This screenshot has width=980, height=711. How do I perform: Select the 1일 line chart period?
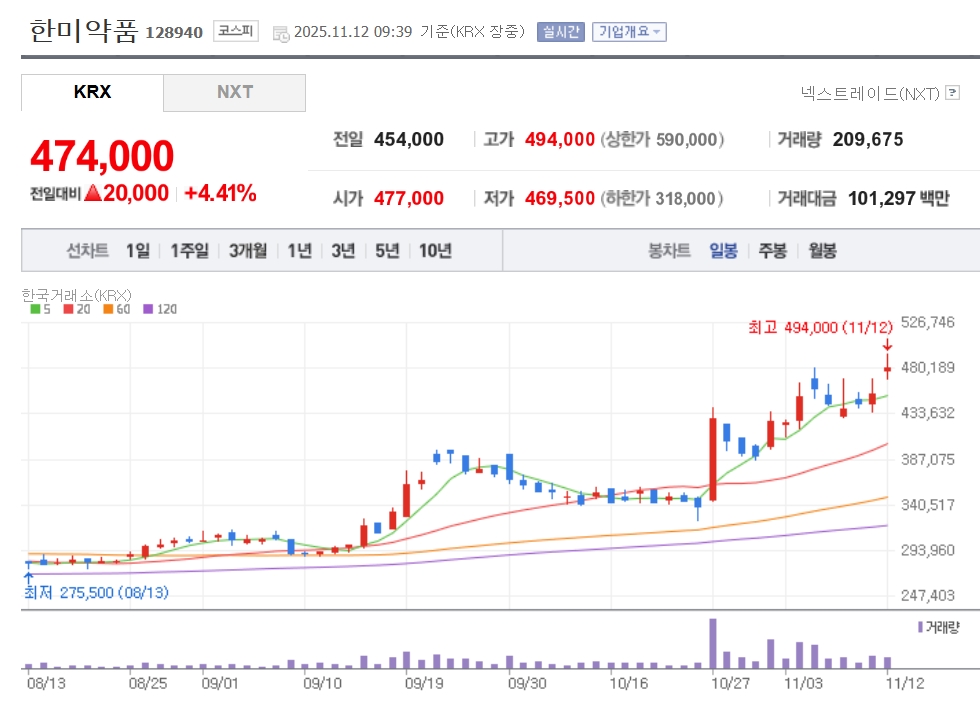click(x=137, y=251)
